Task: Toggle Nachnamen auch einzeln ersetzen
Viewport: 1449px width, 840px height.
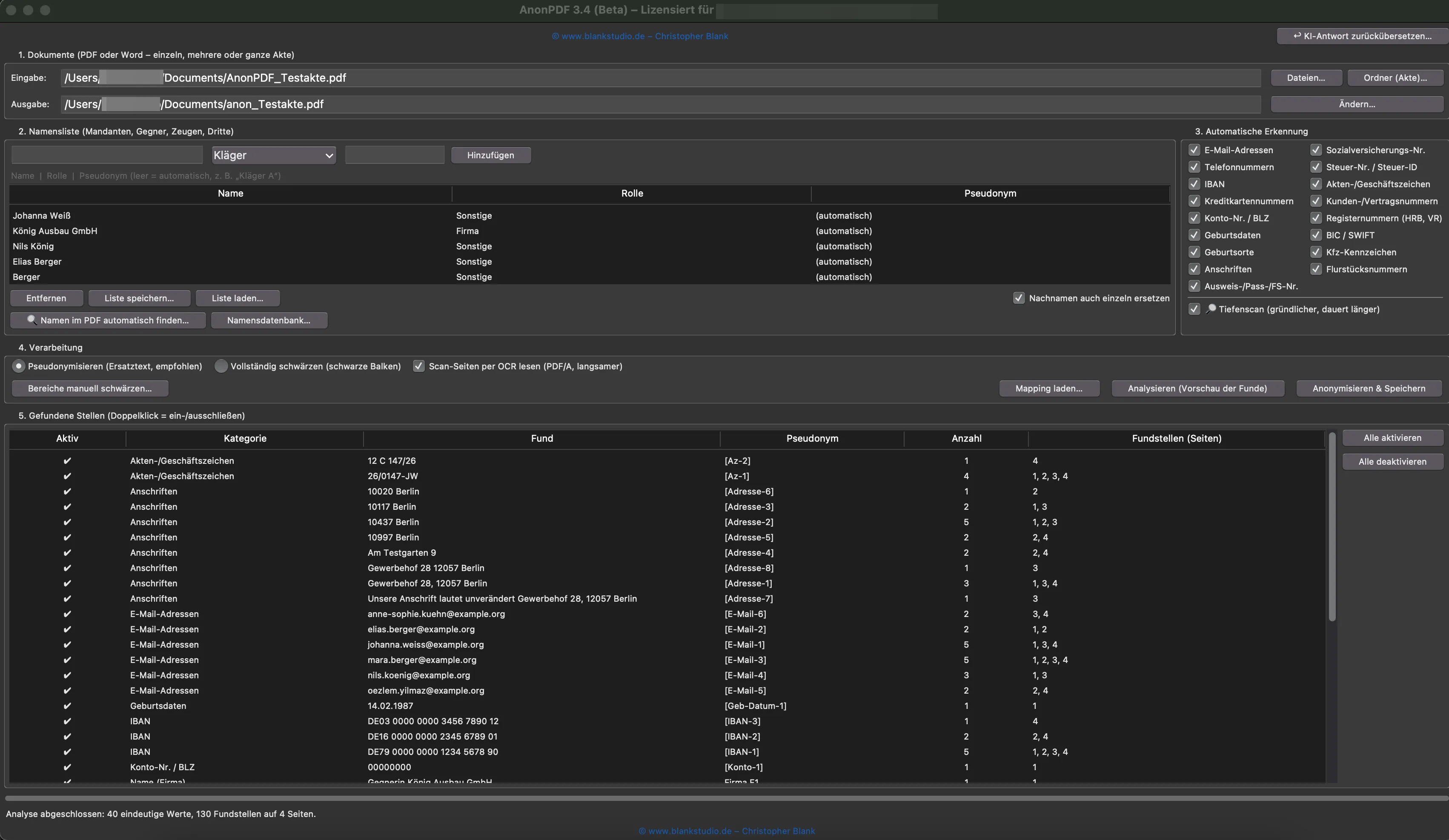Action: [x=1019, y=298]
